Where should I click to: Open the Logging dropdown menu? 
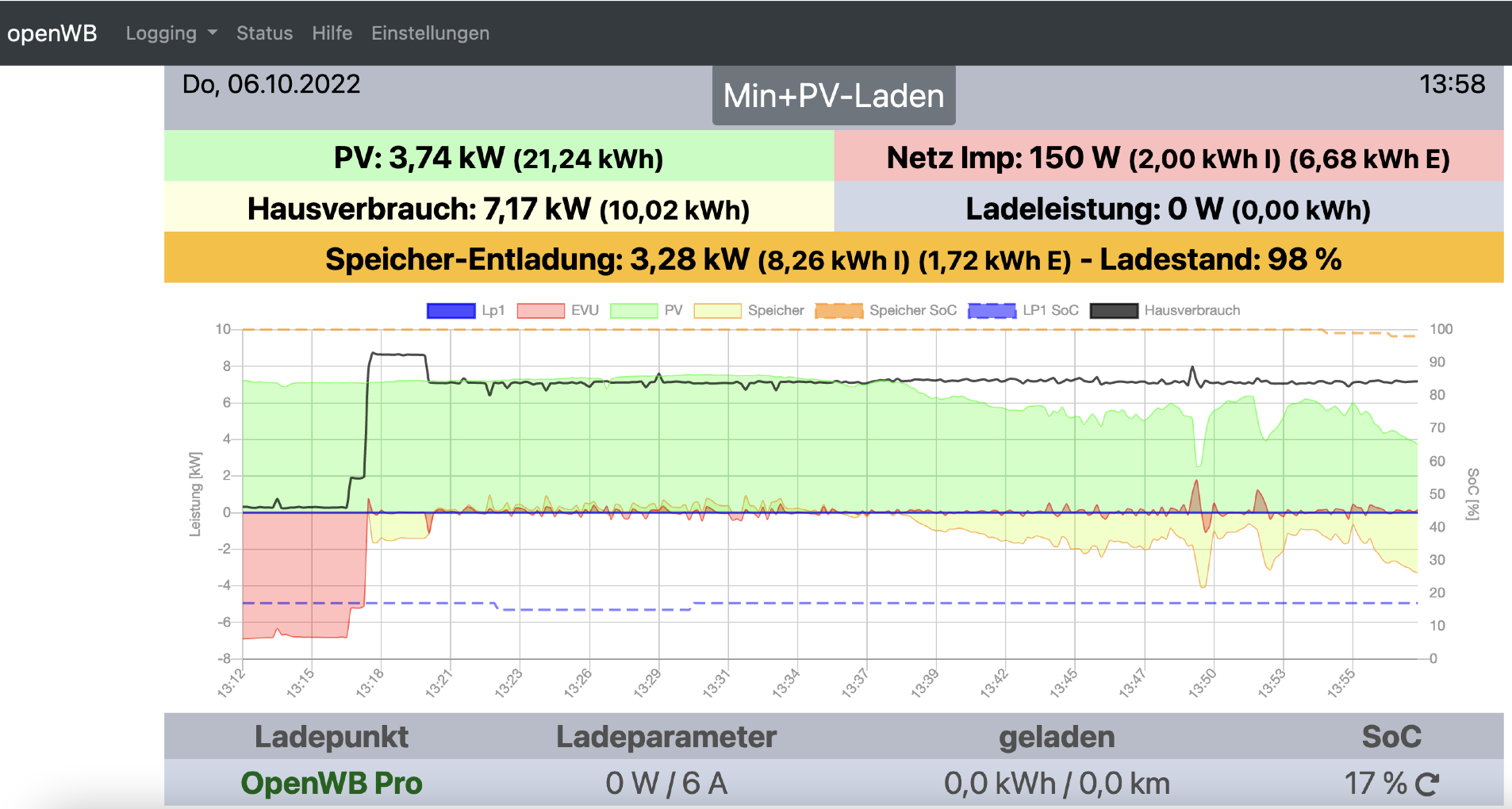coord(161,33)
